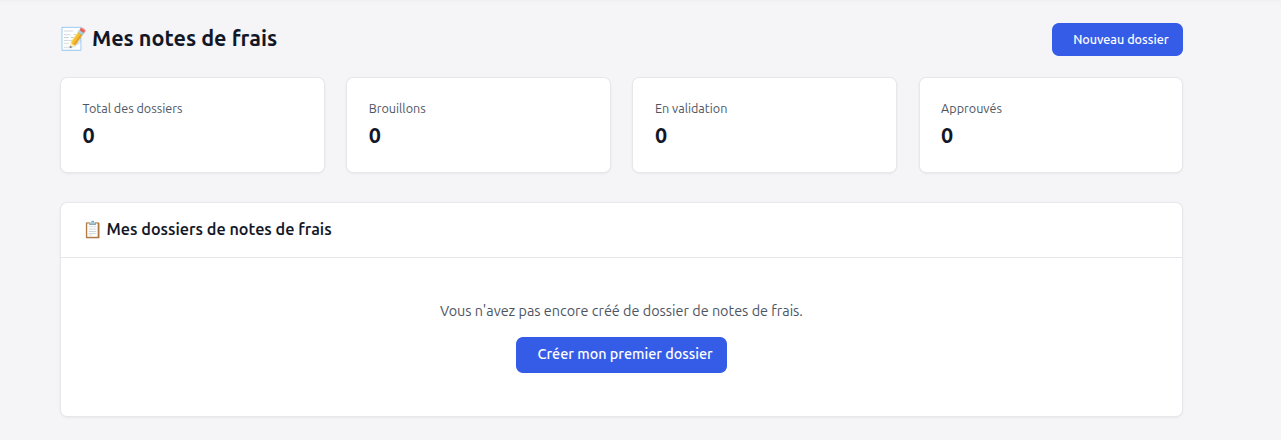The image size is (1281, 440).
Task: Click the memo icon beside Mes notes de frais
Action: point(73,39)
